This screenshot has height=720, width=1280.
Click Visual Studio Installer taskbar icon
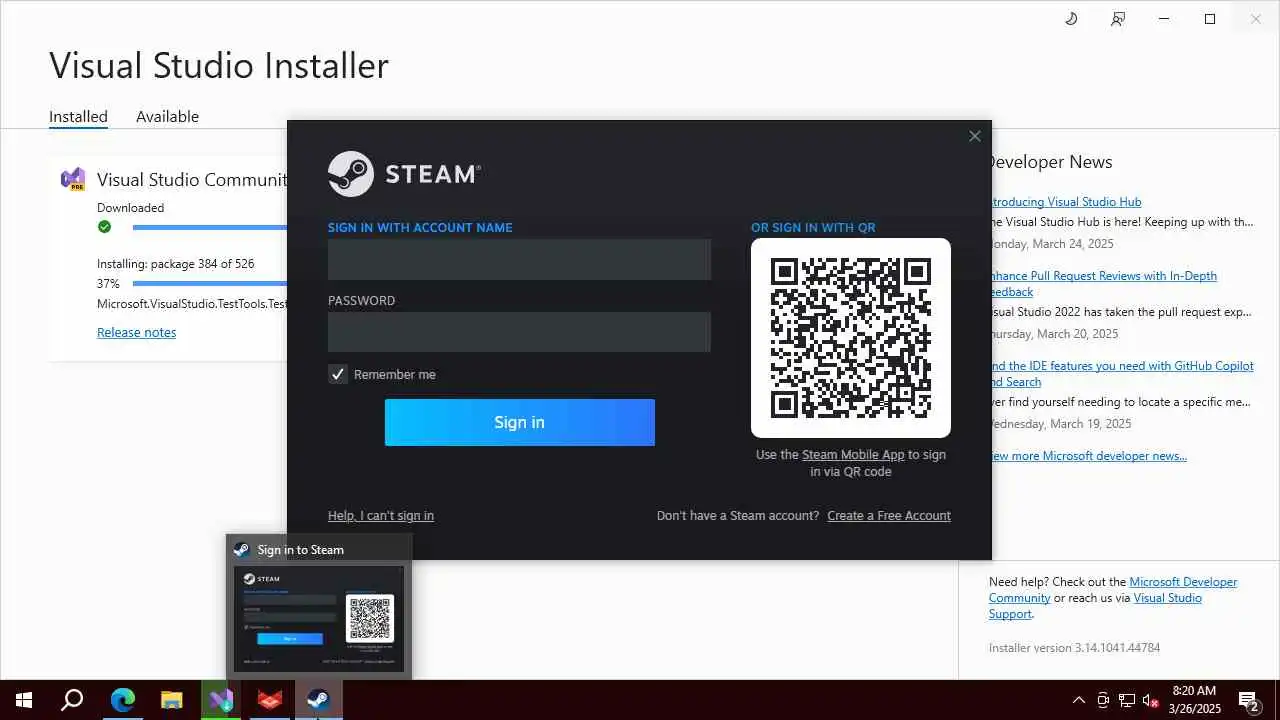click(x=220, y=700)
